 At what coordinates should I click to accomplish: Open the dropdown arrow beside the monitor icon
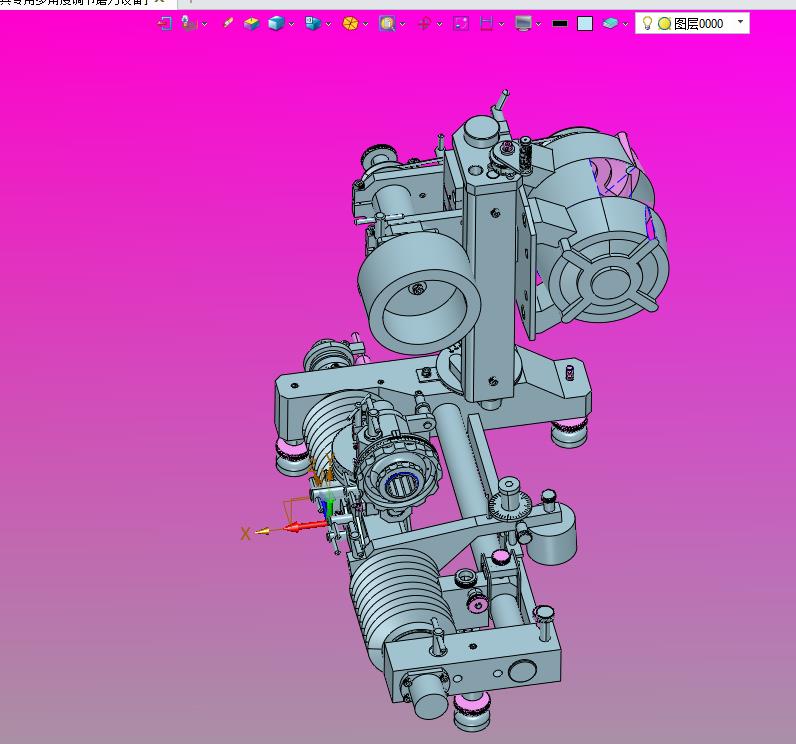point(539,24)
